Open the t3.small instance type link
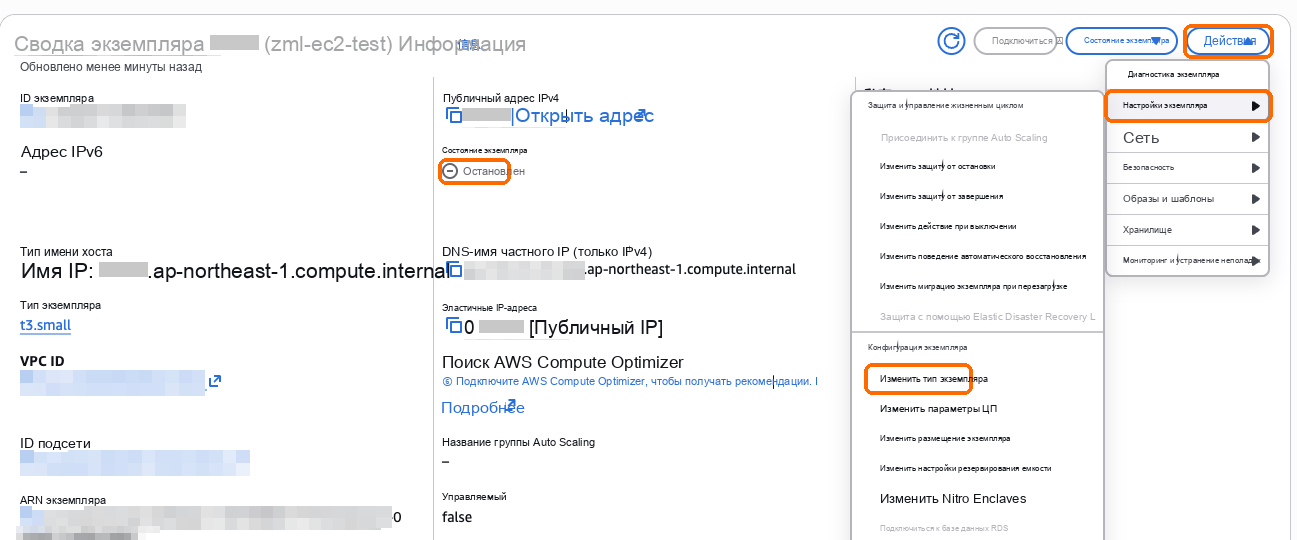 pyautogui.click(x=45, y=326)
